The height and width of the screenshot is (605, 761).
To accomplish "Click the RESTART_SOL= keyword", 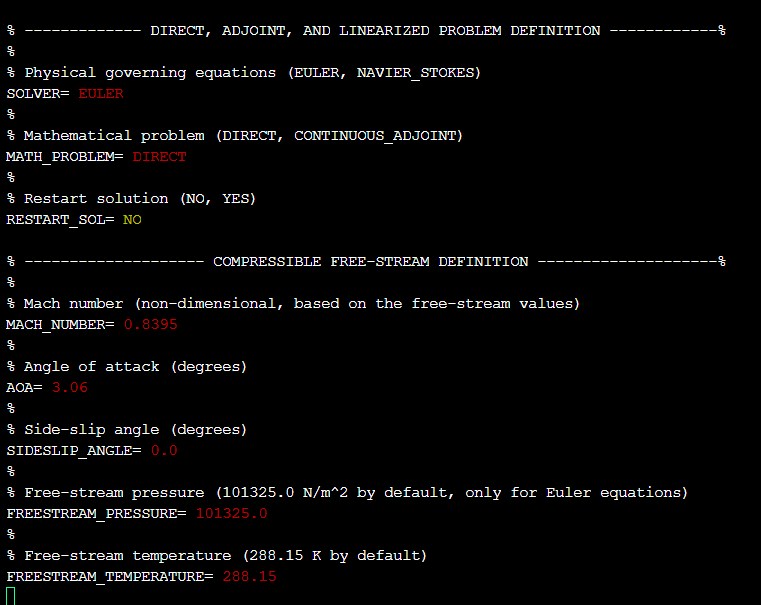I will [x=60, y=219].
